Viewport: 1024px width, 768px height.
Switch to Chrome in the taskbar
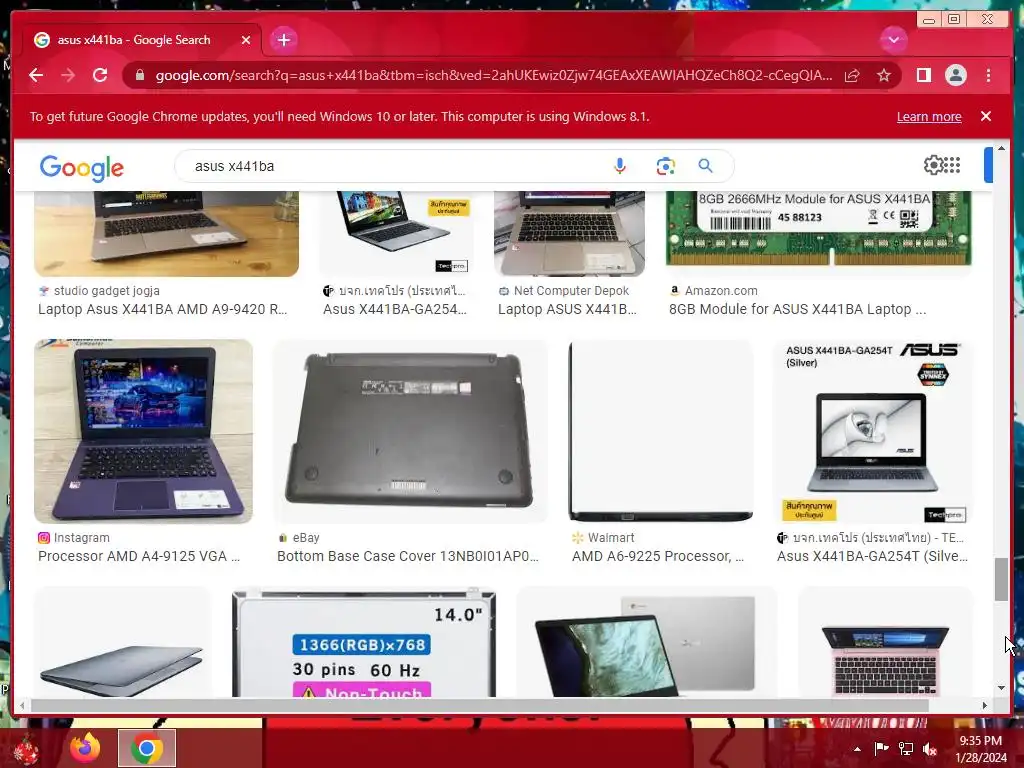click(147, 748)
